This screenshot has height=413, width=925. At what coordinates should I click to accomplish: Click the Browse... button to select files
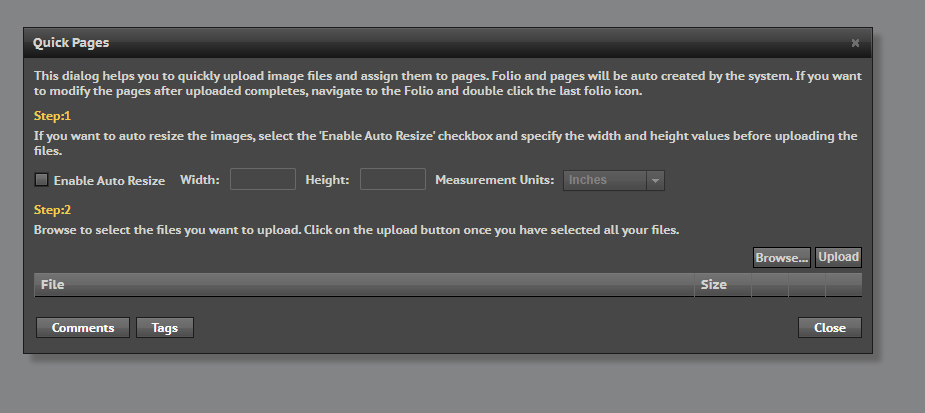pyautogui.click(x=782, y=257)
